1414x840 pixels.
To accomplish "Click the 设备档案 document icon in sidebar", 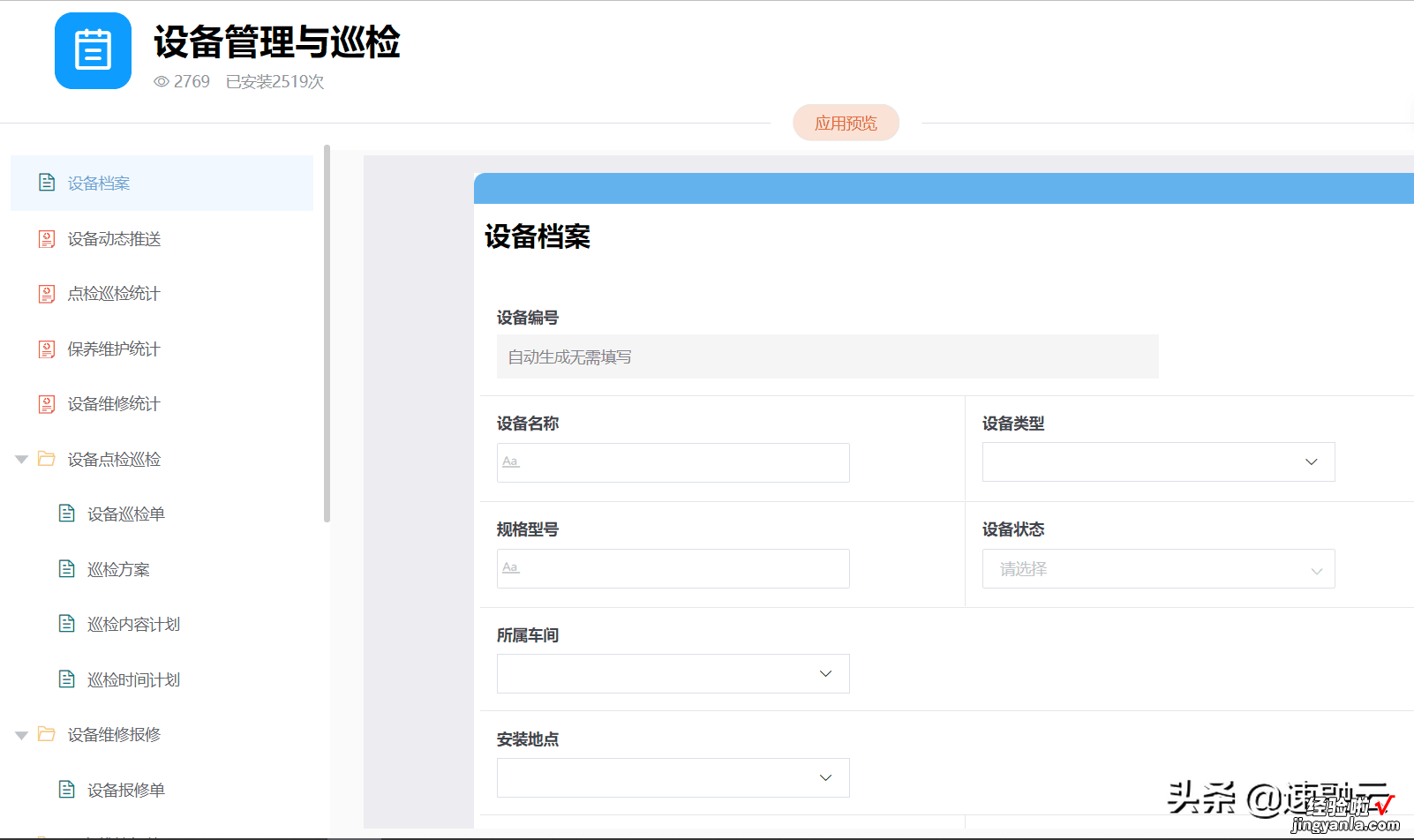I will (47, 183).
